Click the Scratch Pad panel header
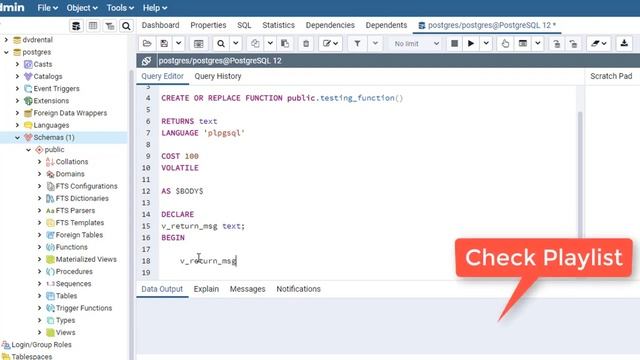640x360 pixels. coord(611,76)
